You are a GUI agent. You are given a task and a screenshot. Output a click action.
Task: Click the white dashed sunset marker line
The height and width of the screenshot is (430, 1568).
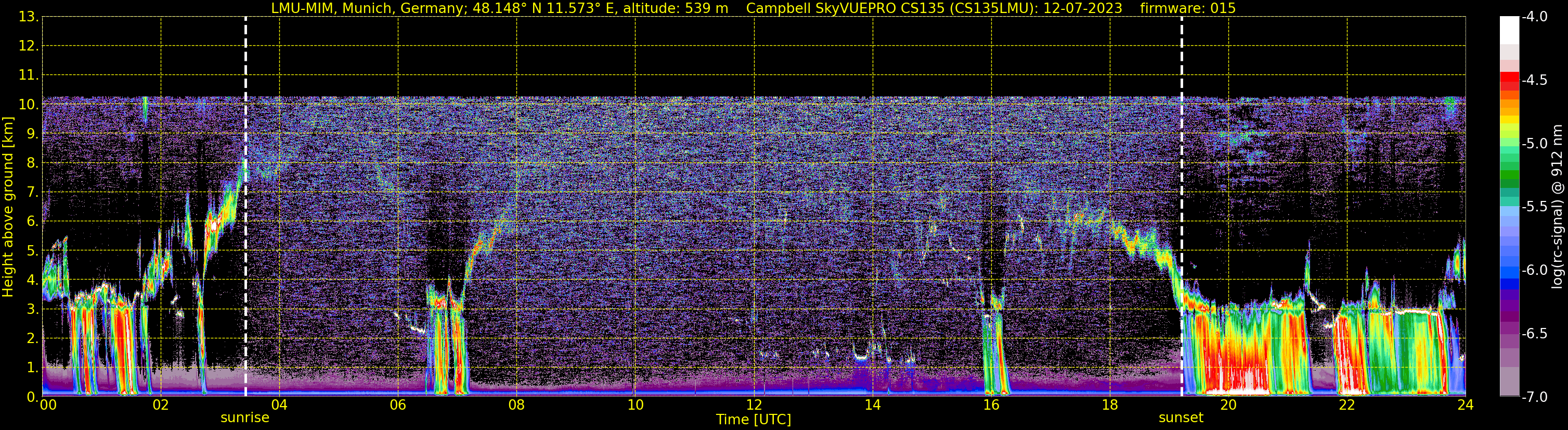1182,207
